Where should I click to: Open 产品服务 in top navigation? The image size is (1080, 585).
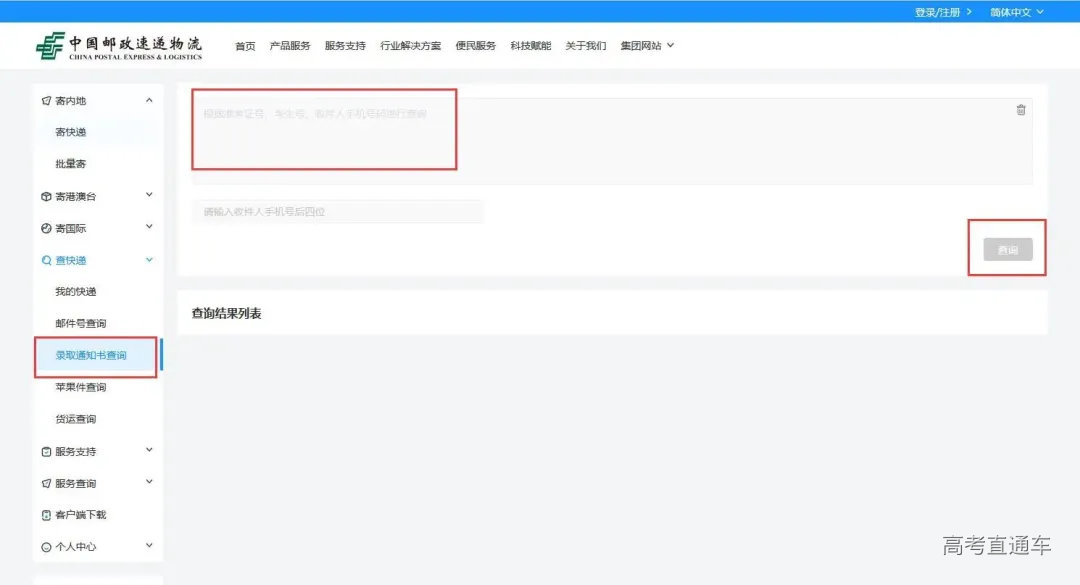(x=290, y=46)
